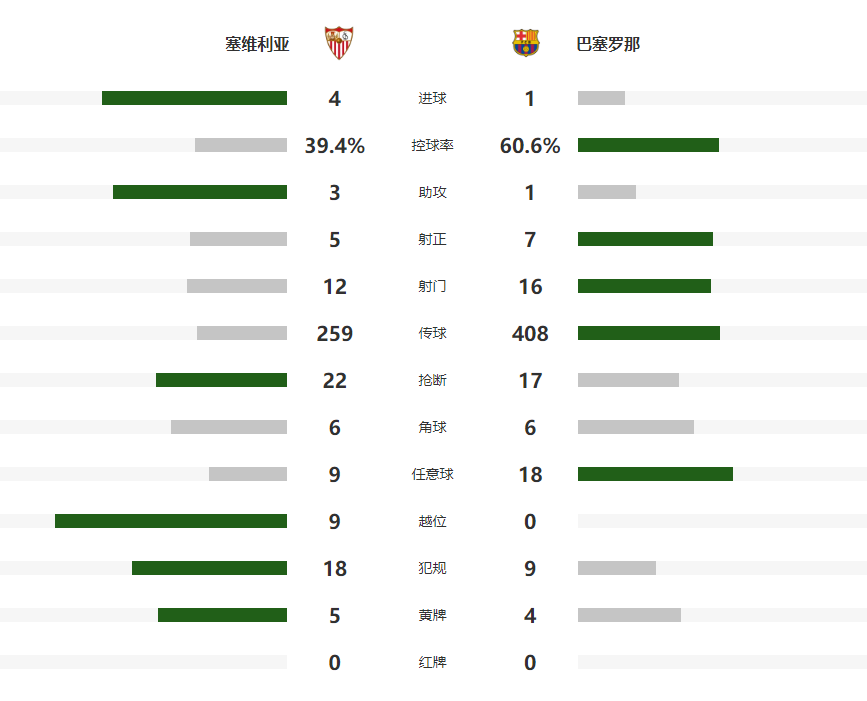This screenshot has height=701, width=867.
Task: Click Sevilla's possession value 39.4%
Action: coord(334,146)
